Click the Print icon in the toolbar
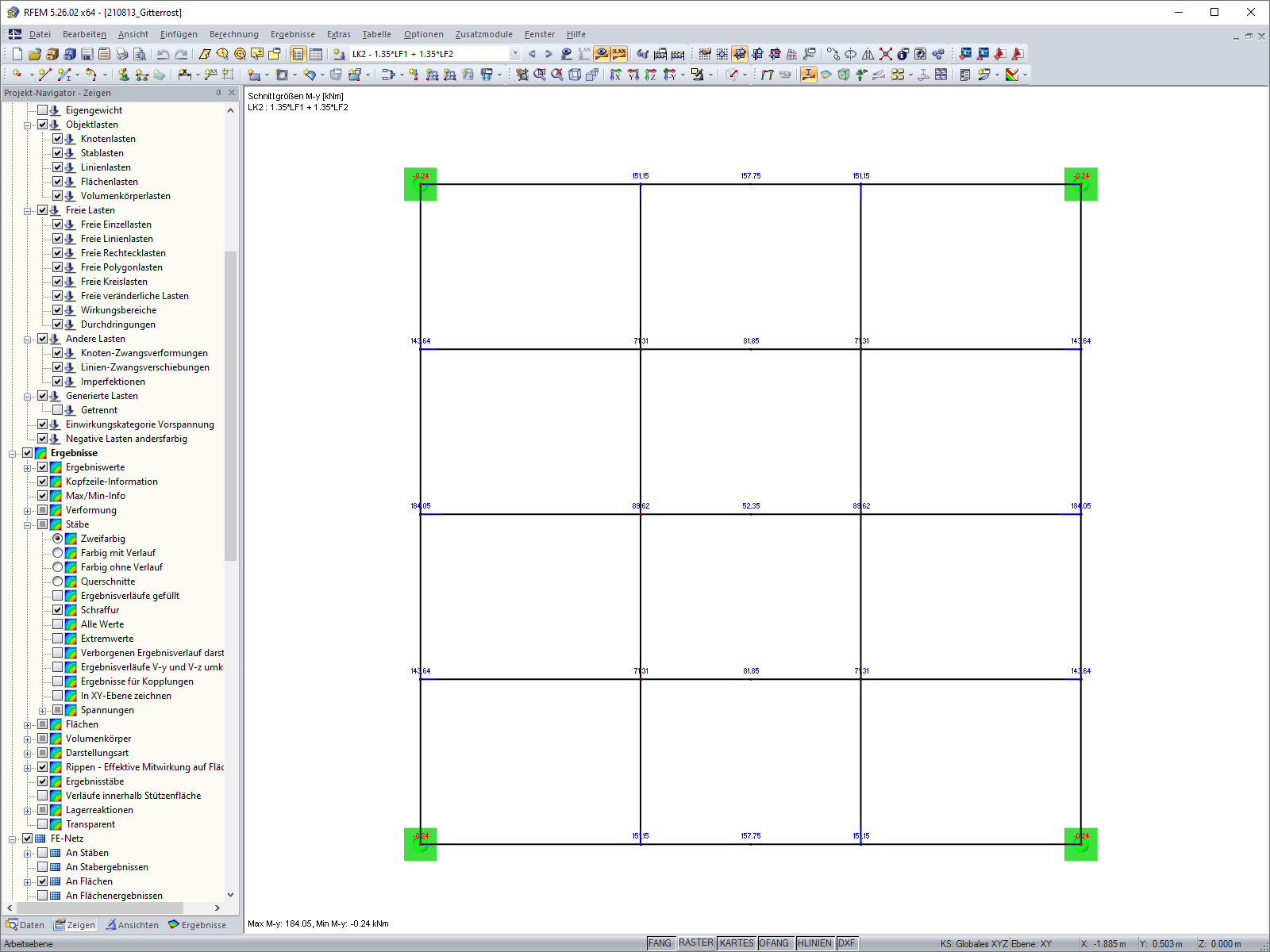 [122, 54]
